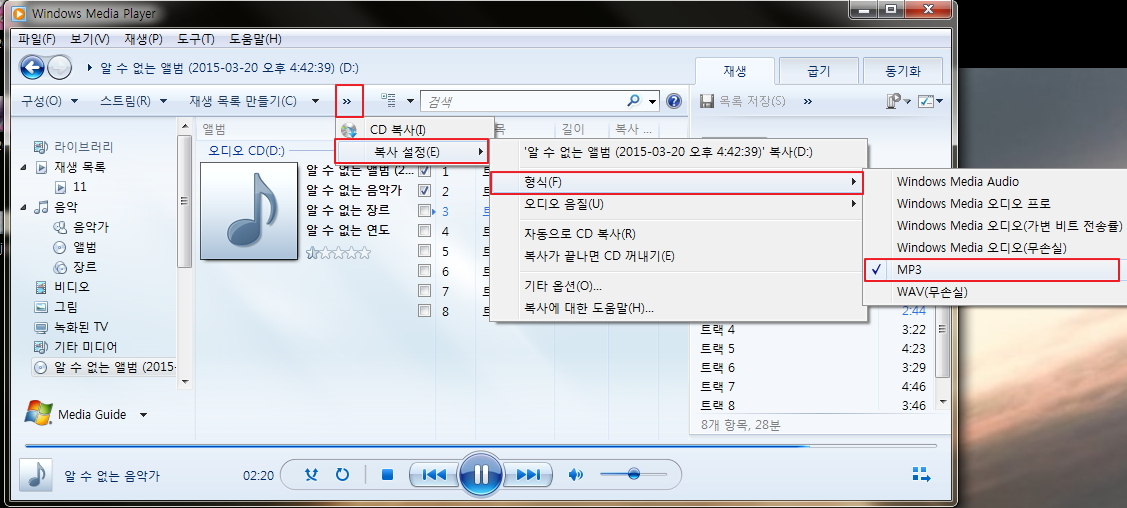Open 음악가 under music
Image resolution: width=1127 pixels, height=508 pixels.
click(91, 227)
